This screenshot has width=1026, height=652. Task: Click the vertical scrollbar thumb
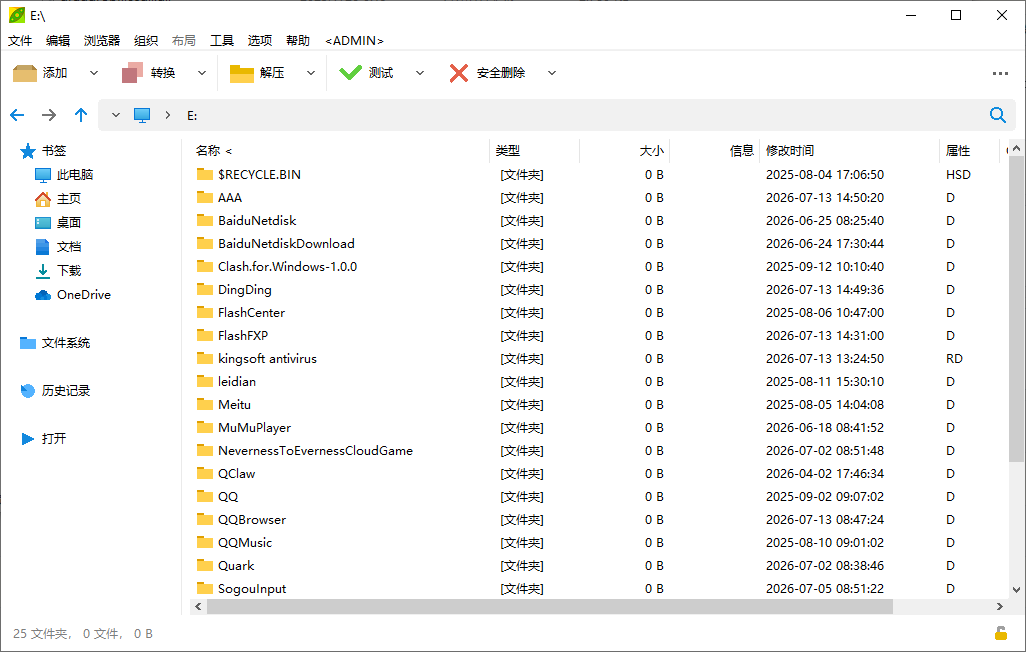click(x=1016, y=308)
